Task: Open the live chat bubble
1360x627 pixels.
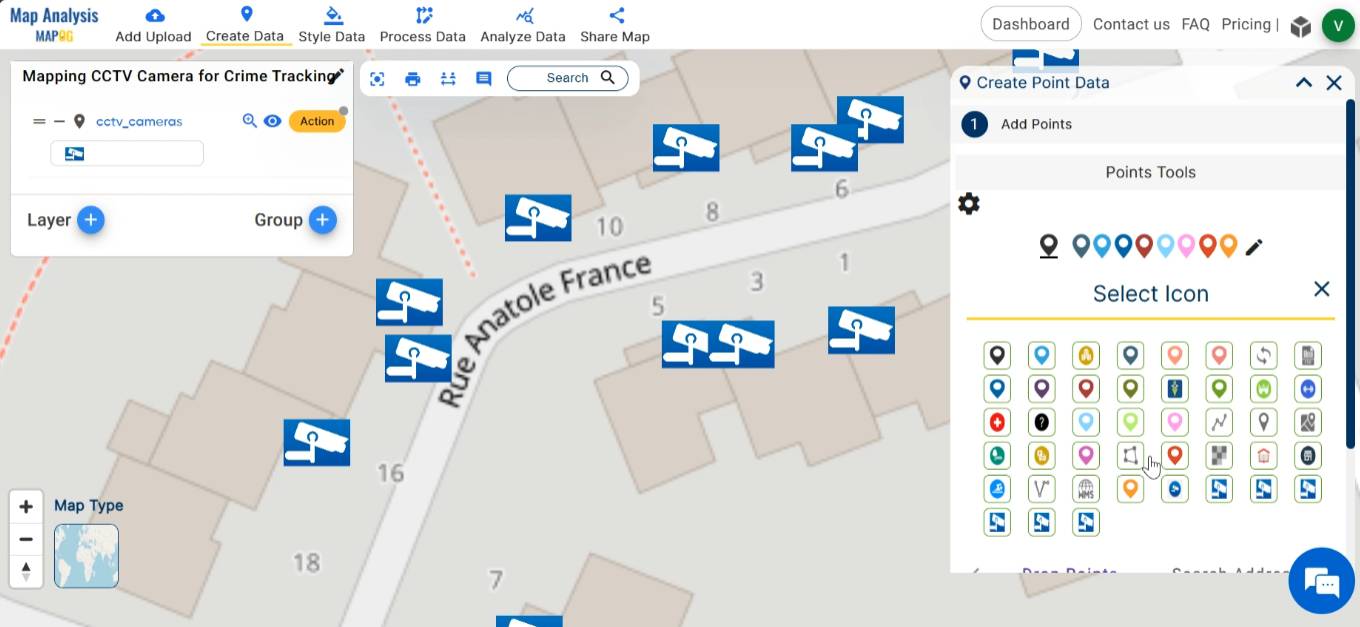Action: click(1321, 580)
